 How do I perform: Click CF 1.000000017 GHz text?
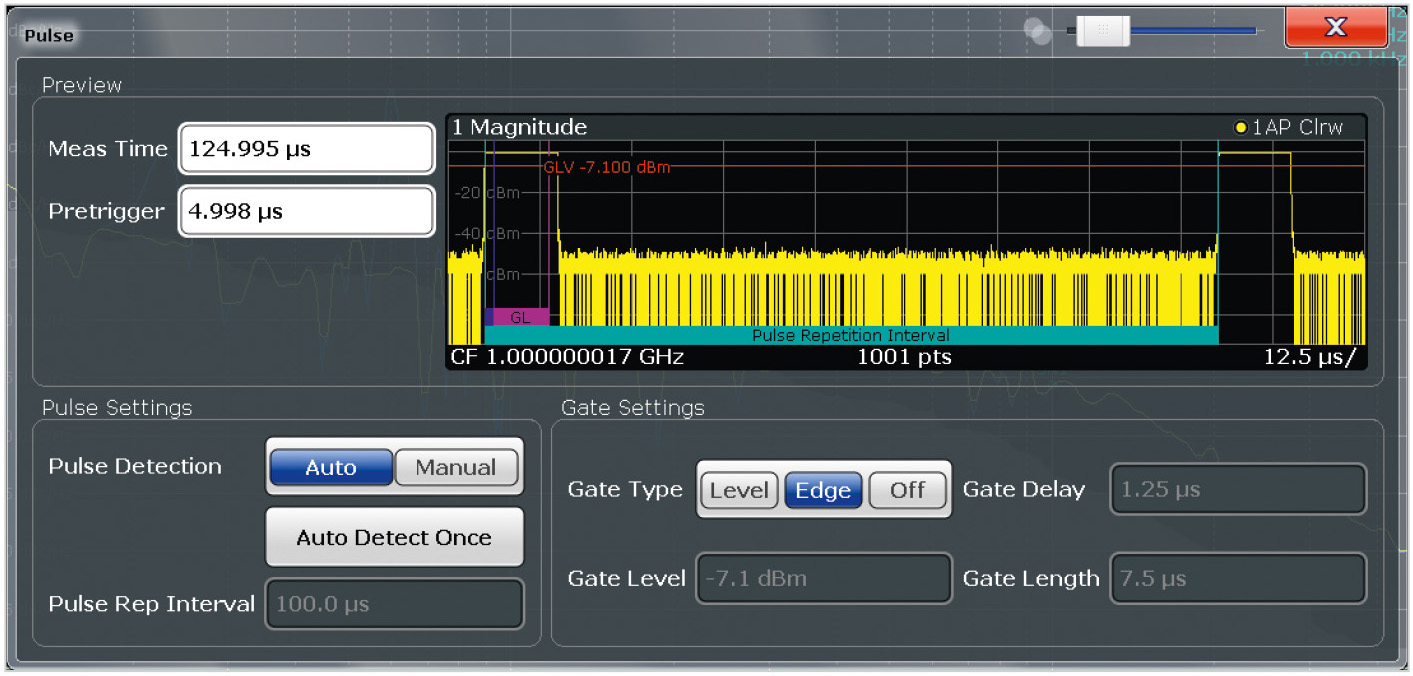coord(568,357)
